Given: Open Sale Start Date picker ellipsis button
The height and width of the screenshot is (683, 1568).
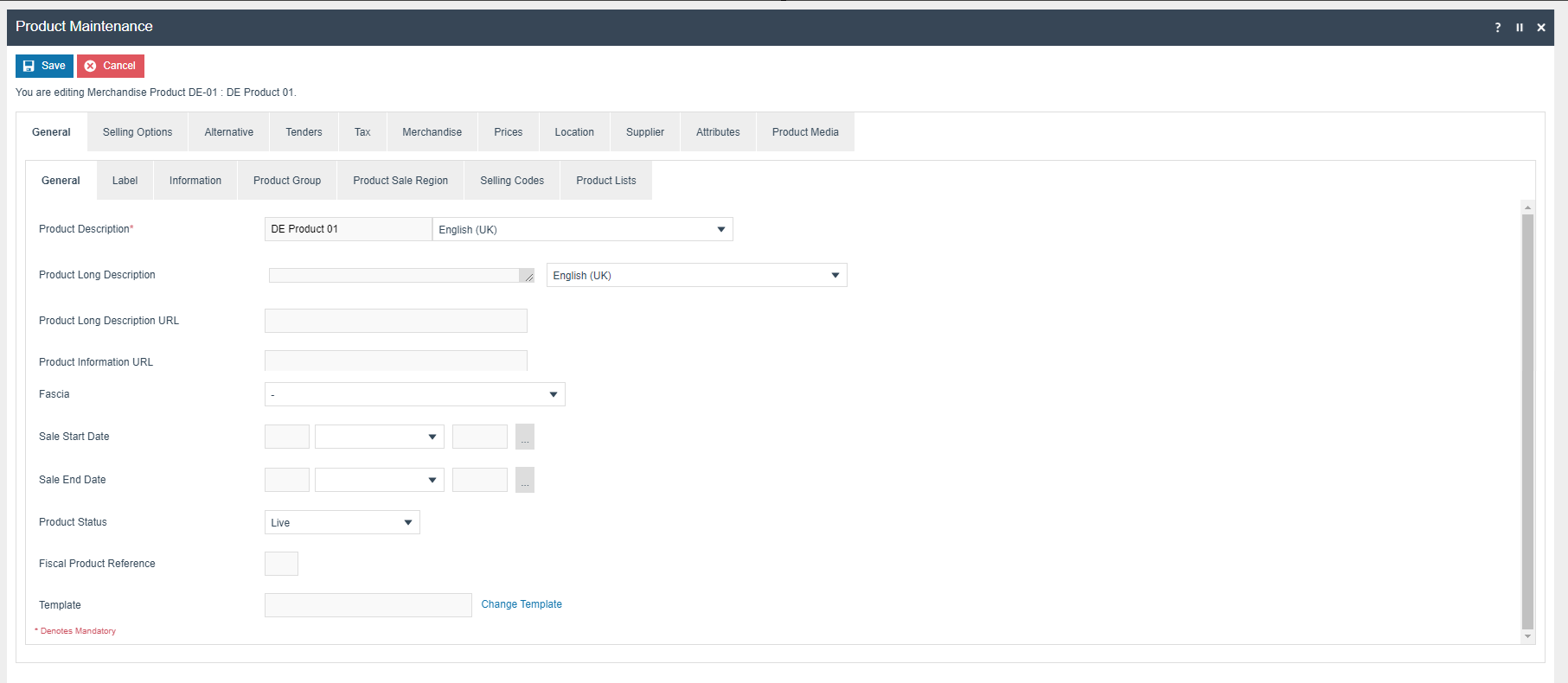Looking at the screenshot, I should click(x=525, y=437).
